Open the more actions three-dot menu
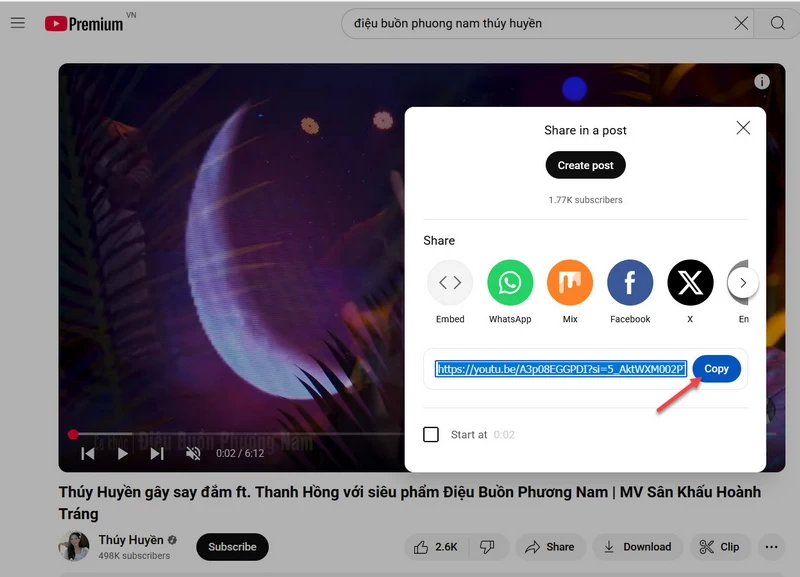 pyautogui.click(x=771, y=547)
